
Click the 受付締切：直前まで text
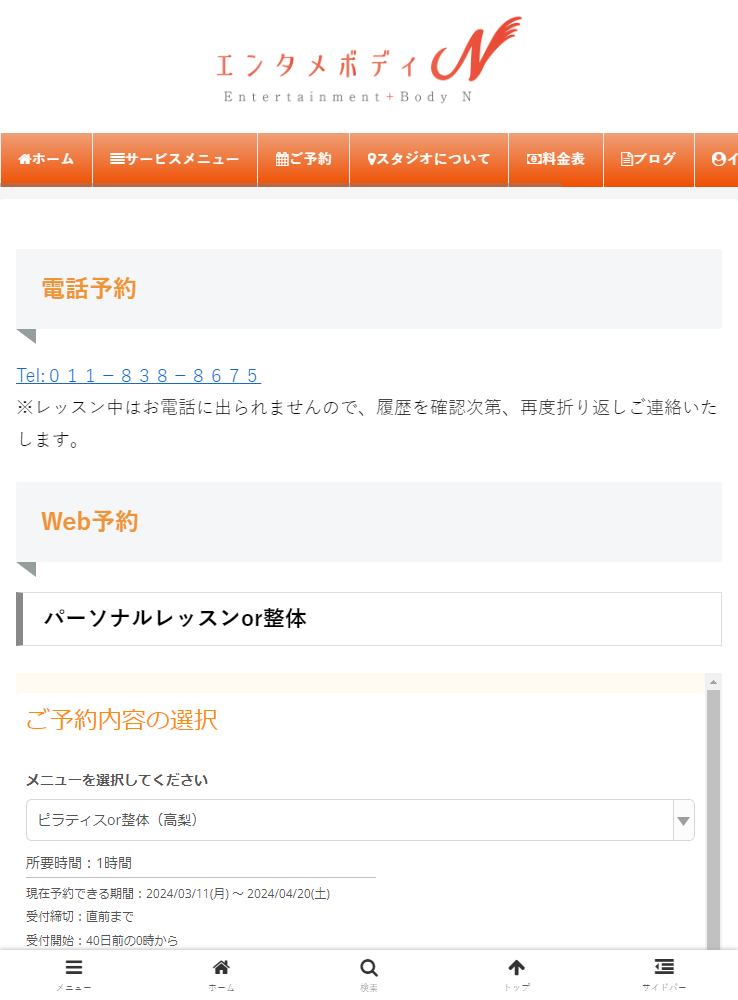click(x=80, y=916)
